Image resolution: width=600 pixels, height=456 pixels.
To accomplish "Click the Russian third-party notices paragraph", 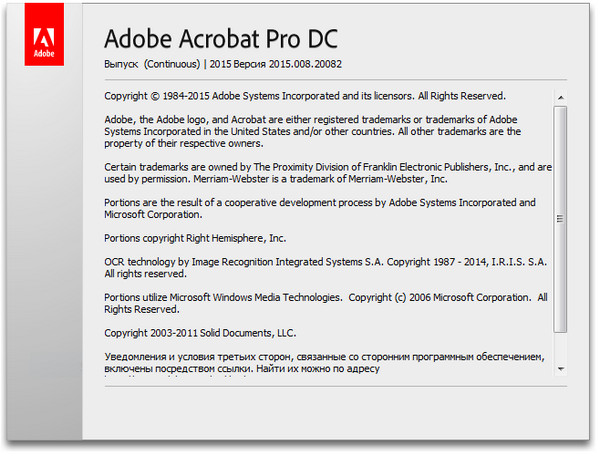I will 323,362.
